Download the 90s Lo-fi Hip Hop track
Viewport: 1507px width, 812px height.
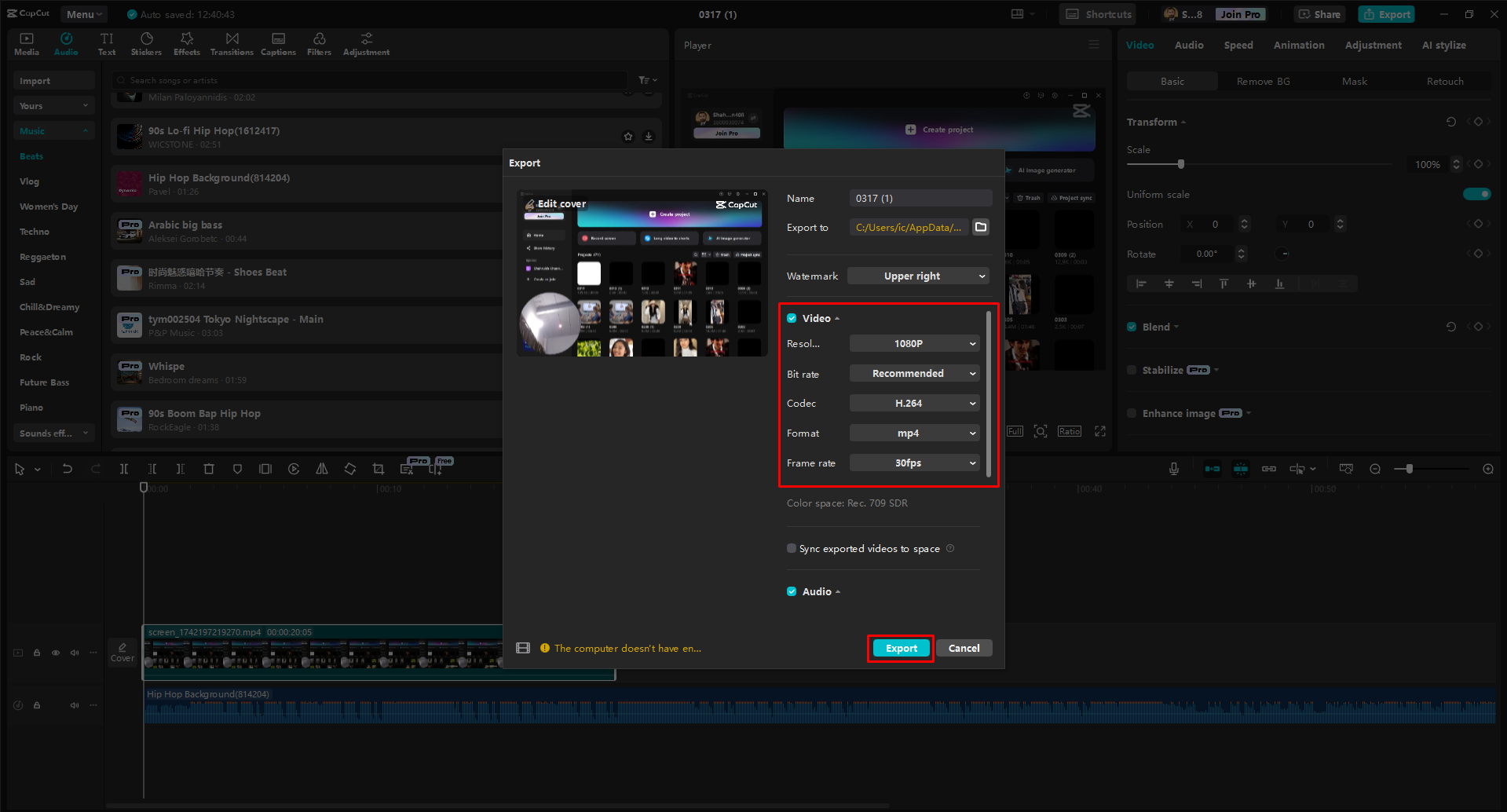(649, 137)
